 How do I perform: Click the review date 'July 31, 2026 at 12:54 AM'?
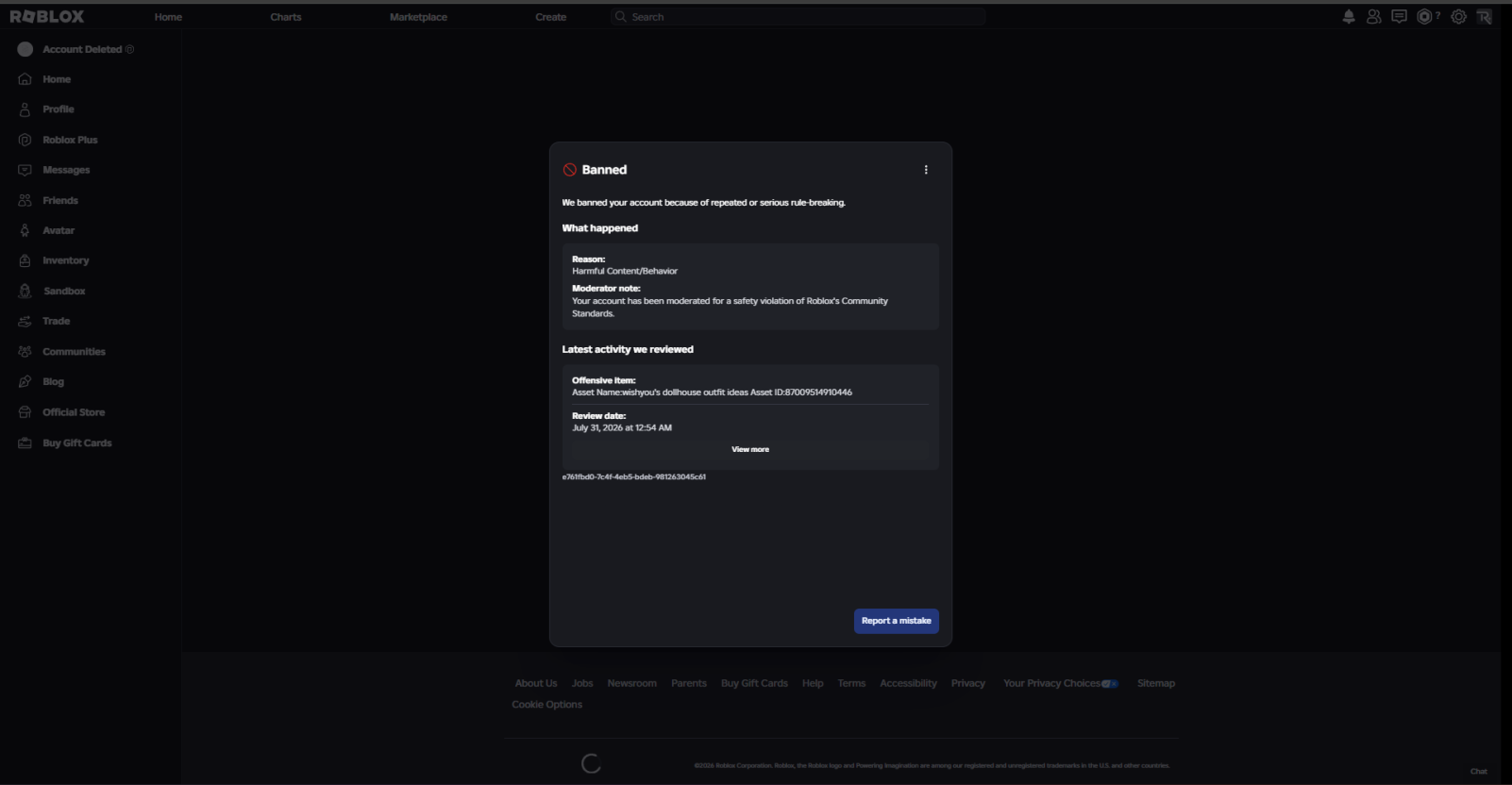click(x=622, y=427)
